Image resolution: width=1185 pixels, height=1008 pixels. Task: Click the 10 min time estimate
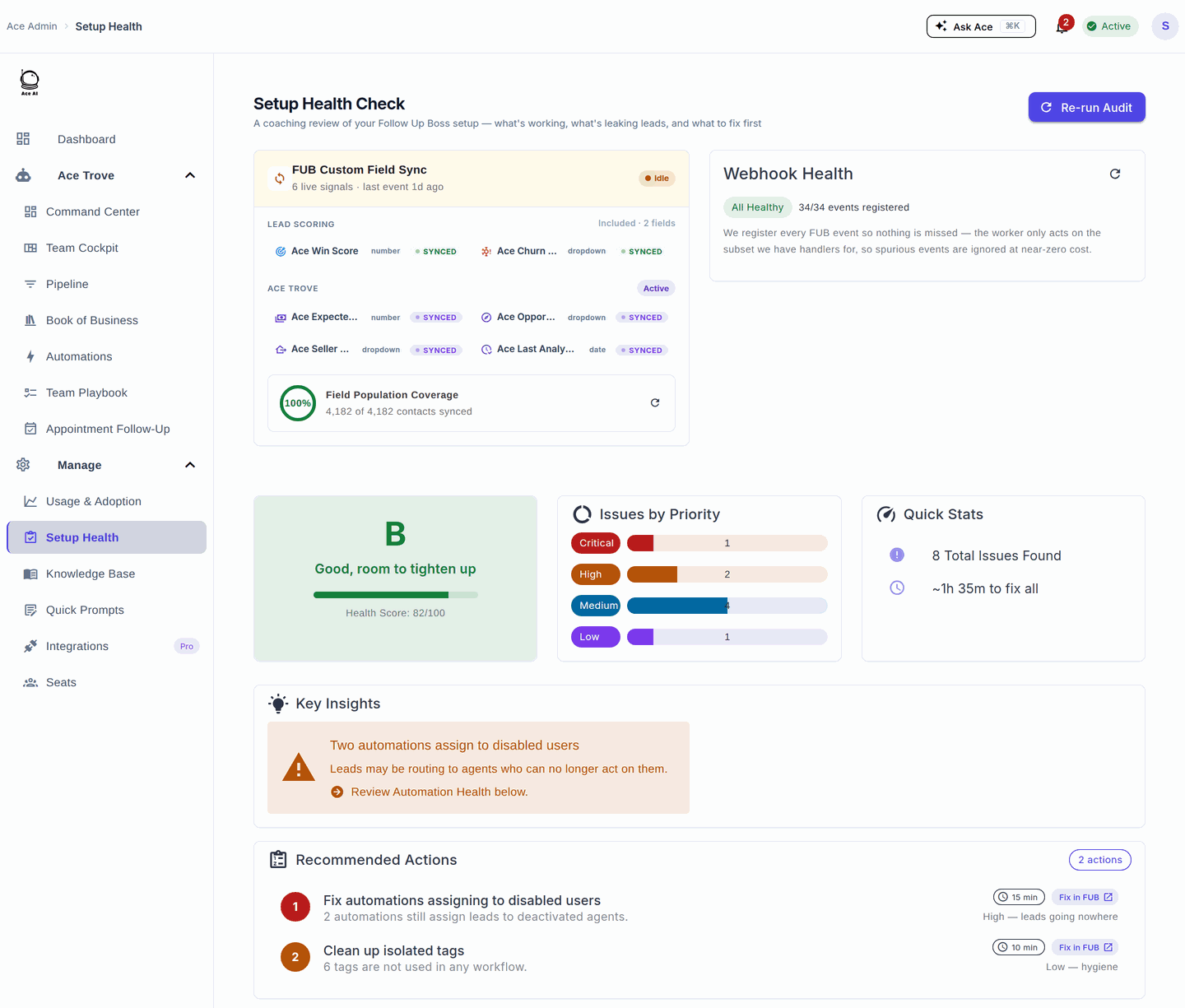point(1019,947)
